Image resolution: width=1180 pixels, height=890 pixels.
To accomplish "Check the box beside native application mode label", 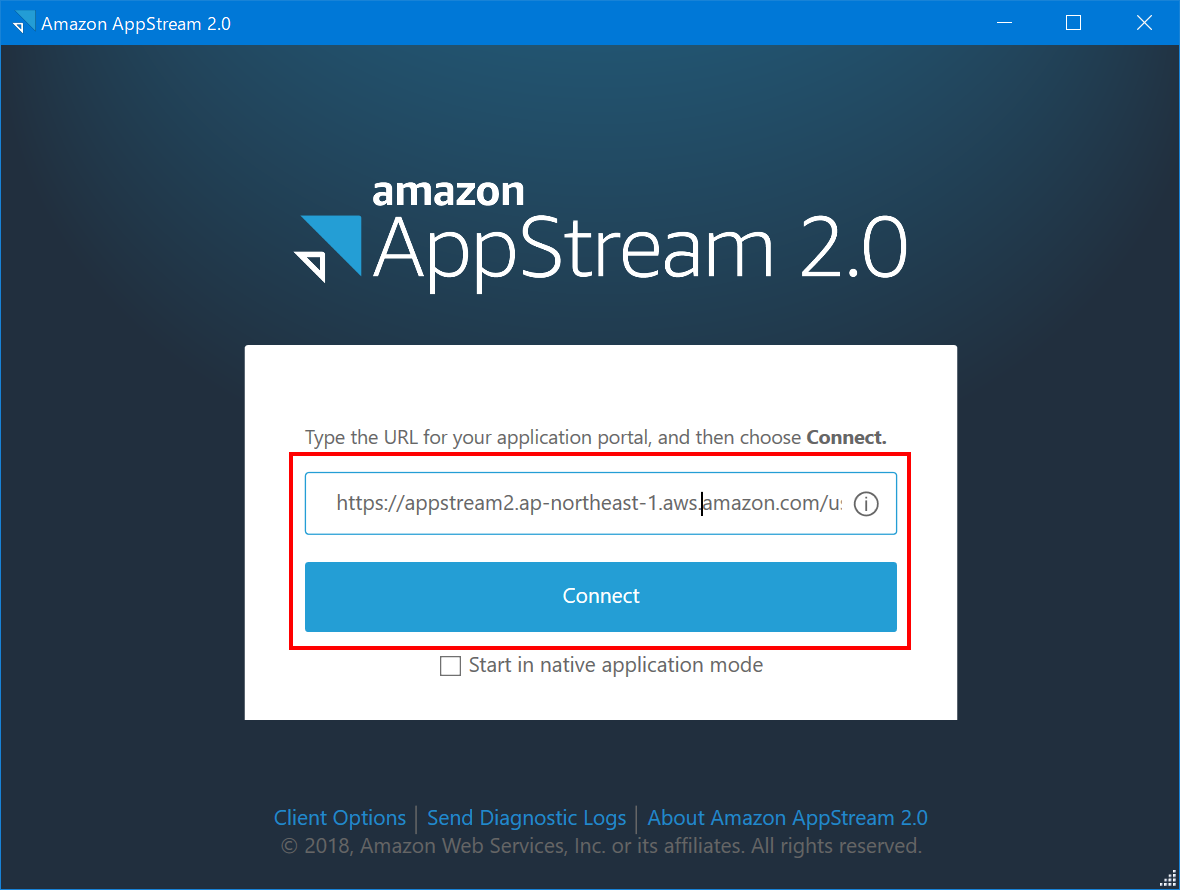I will (450, 665).
